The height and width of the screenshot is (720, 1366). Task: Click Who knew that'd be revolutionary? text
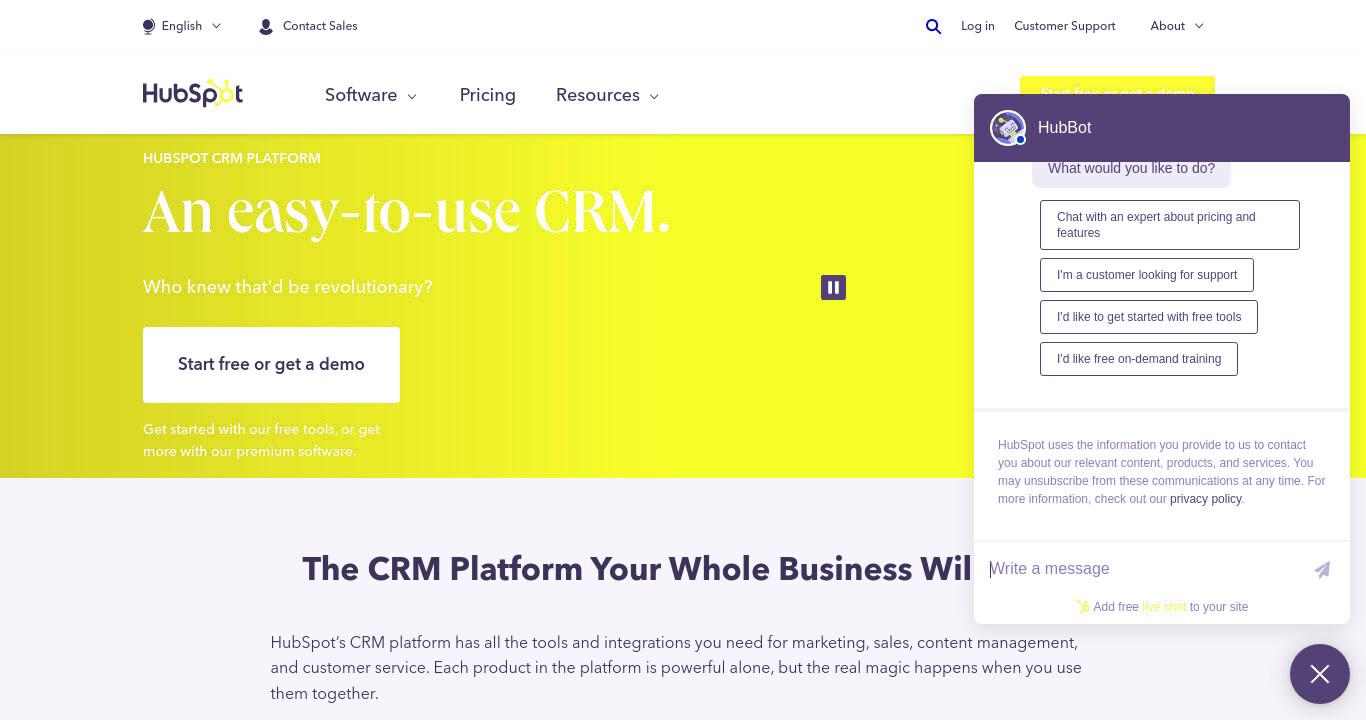pyautogui.click(x=288, y=287)
